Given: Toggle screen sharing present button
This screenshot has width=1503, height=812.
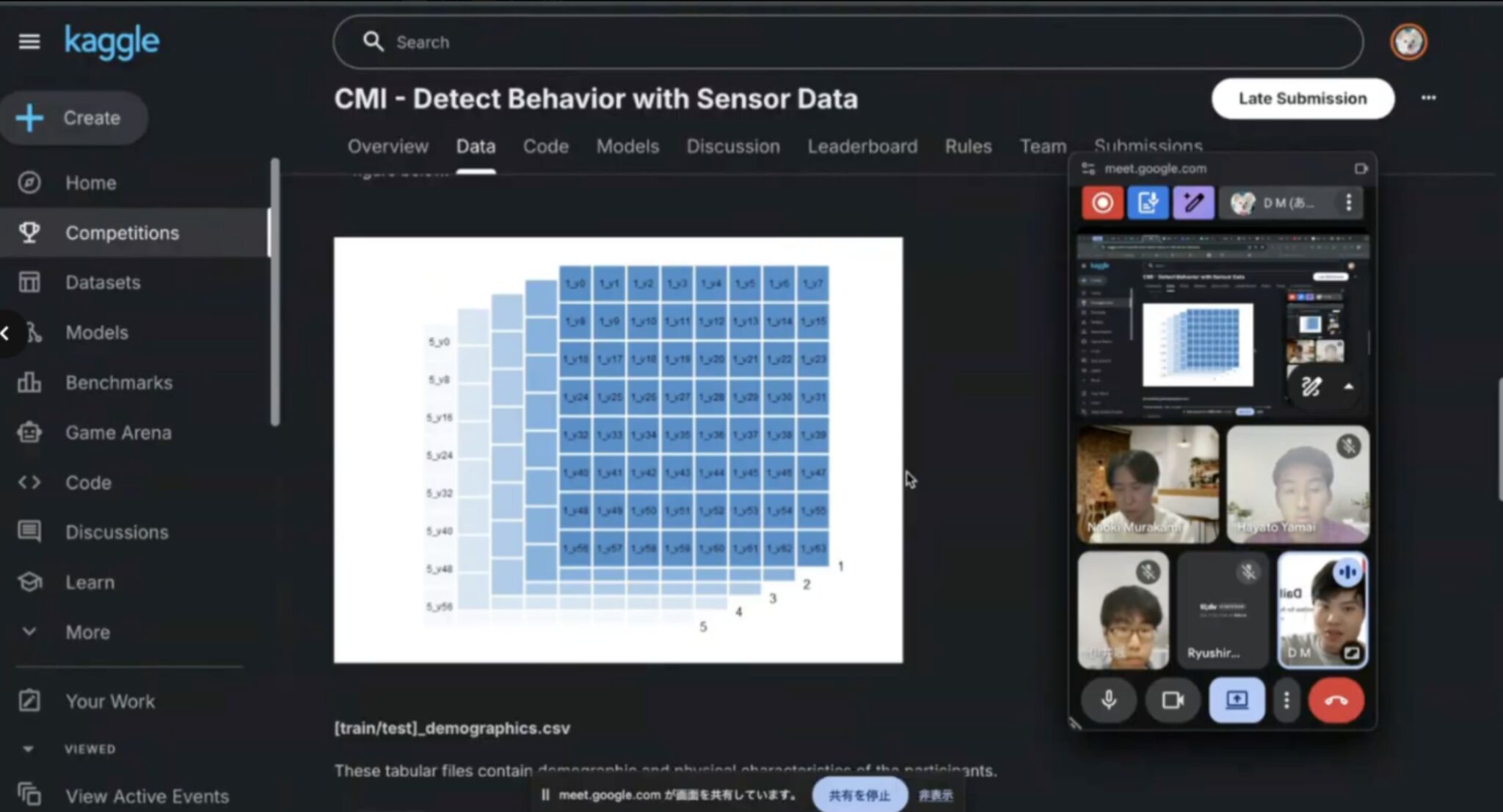Looking at the screenshot, I should tap(1237, 701).
